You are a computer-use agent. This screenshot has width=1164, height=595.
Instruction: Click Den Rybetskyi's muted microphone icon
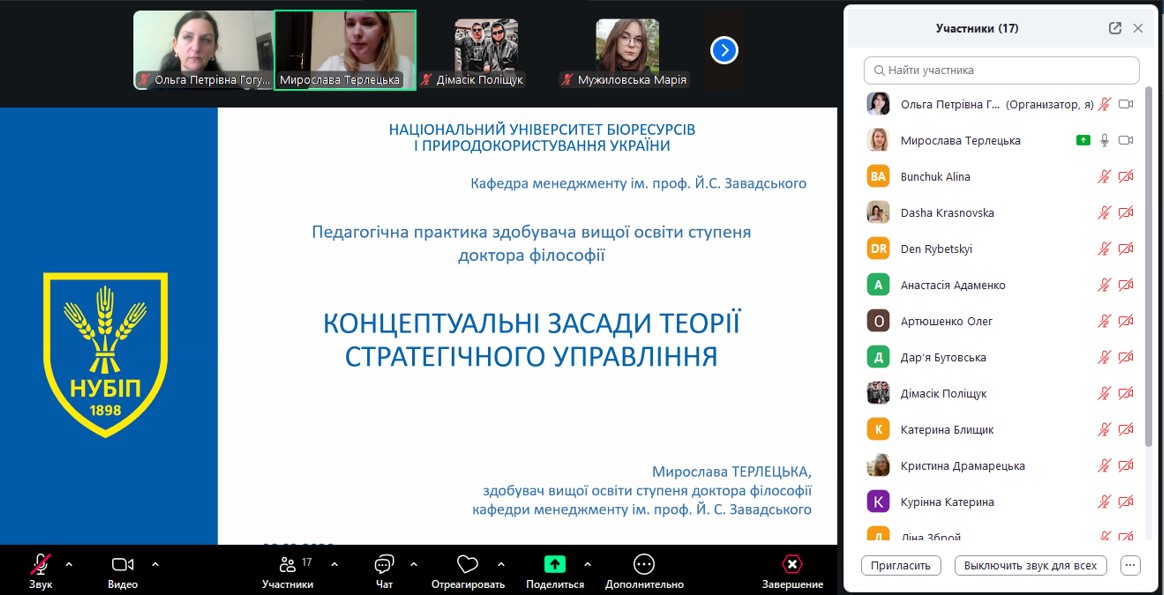[1105, 249]
